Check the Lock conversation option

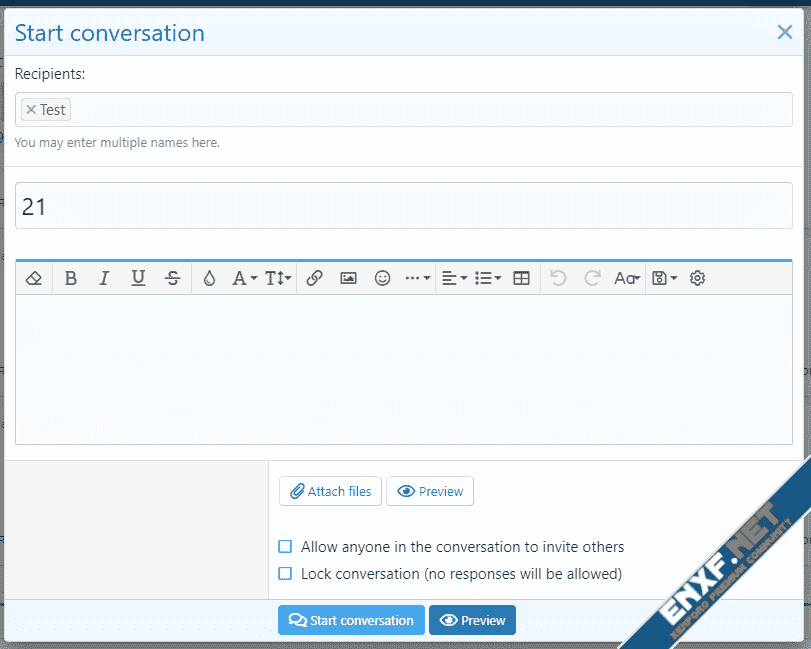[x=285, y=574]
